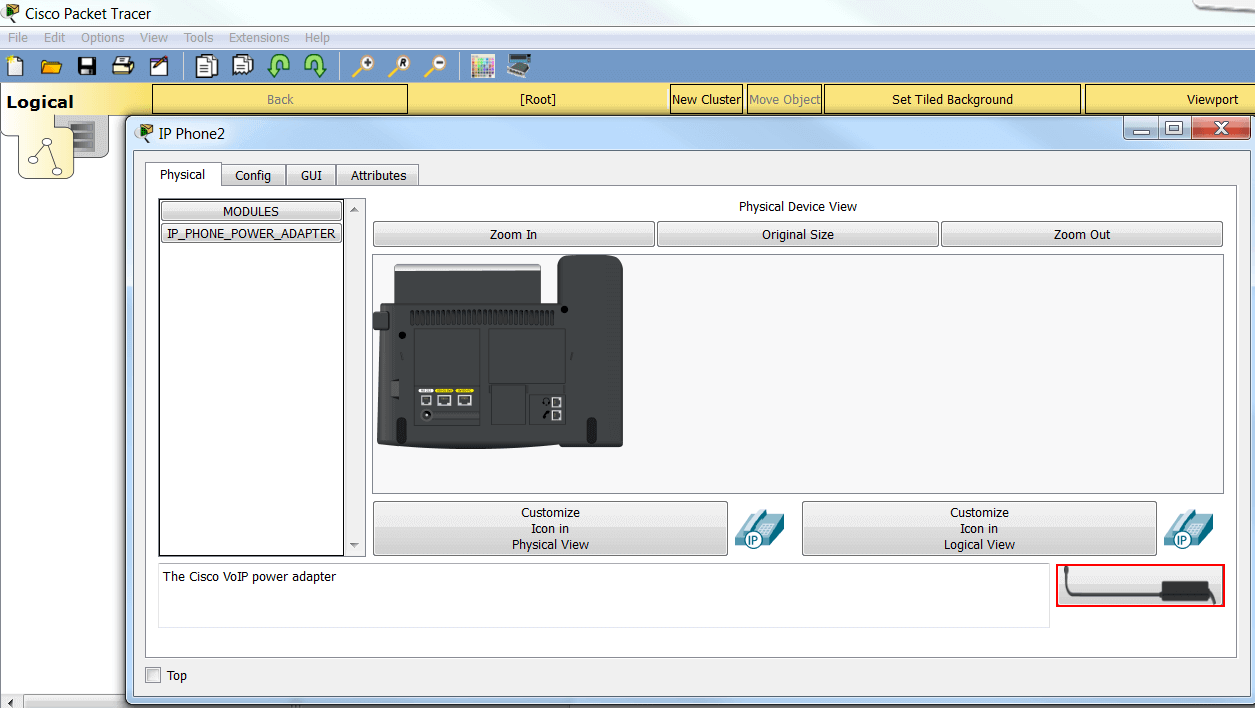Image resolution: width=1255 pixels, height=708 pixels.
Task: Click the Save file toolbar icon
Action: [x=87, y=66]
